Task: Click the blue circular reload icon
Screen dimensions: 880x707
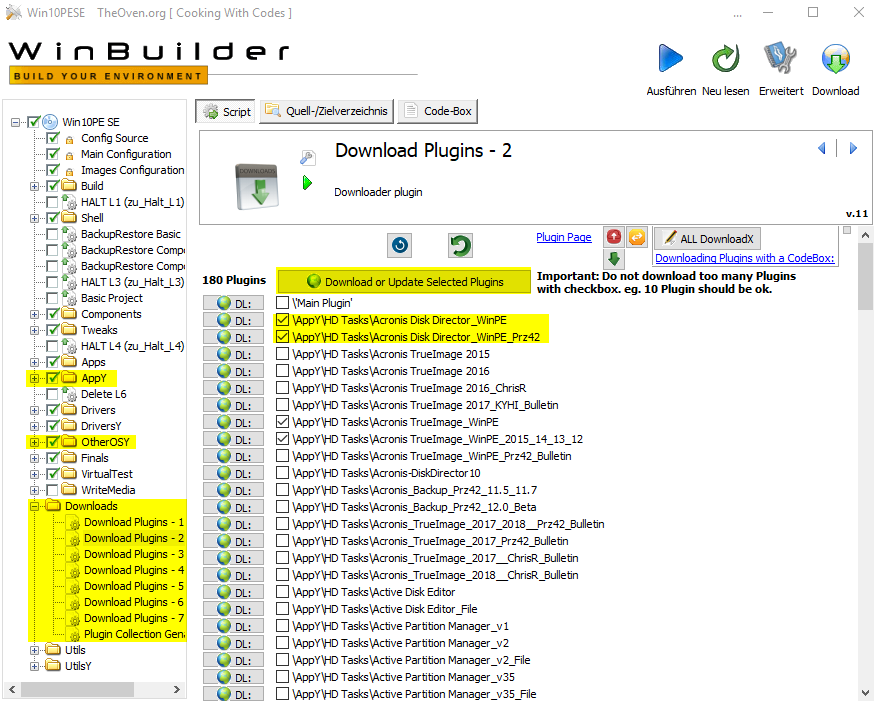Action: pos(399,245)
